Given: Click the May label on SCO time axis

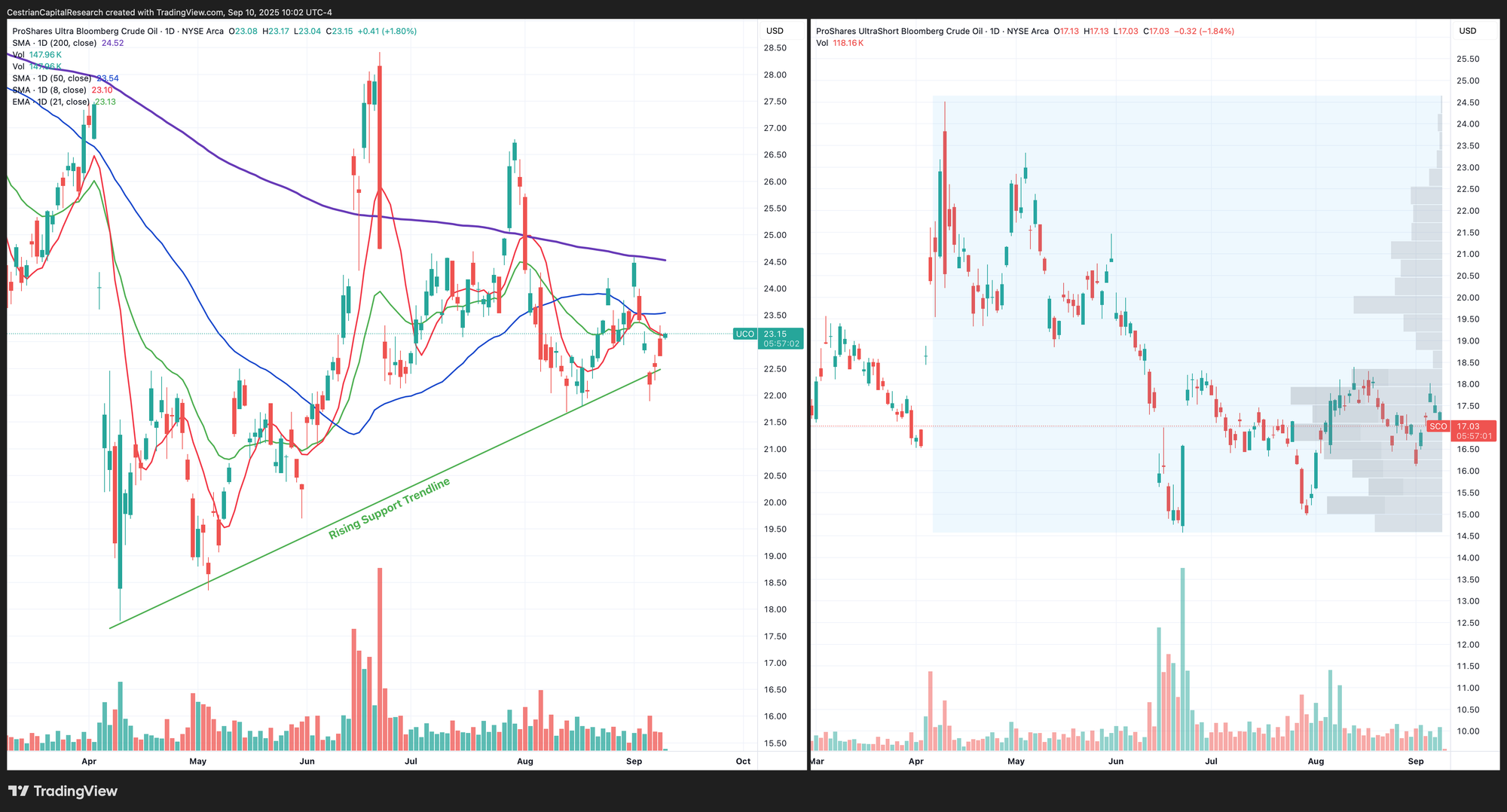Looking at the screenshot, I should point(1016,762).
